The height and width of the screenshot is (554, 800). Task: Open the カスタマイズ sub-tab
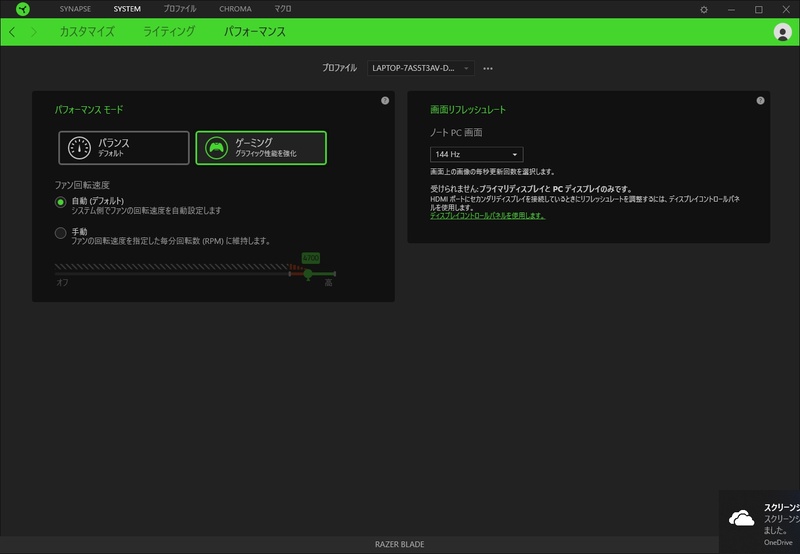[87, 32]
